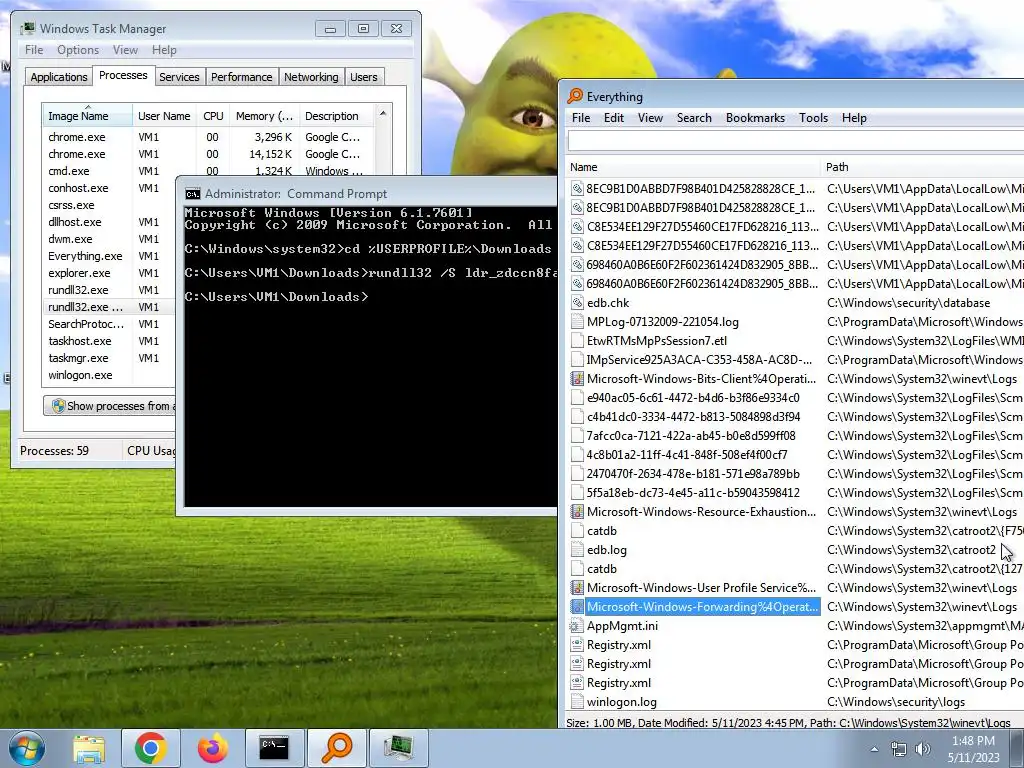Image resolution: width=1024 pixels, height=768 pixels.
Task: Select the edb.chk file icon
Action: [x=577, y=302]
